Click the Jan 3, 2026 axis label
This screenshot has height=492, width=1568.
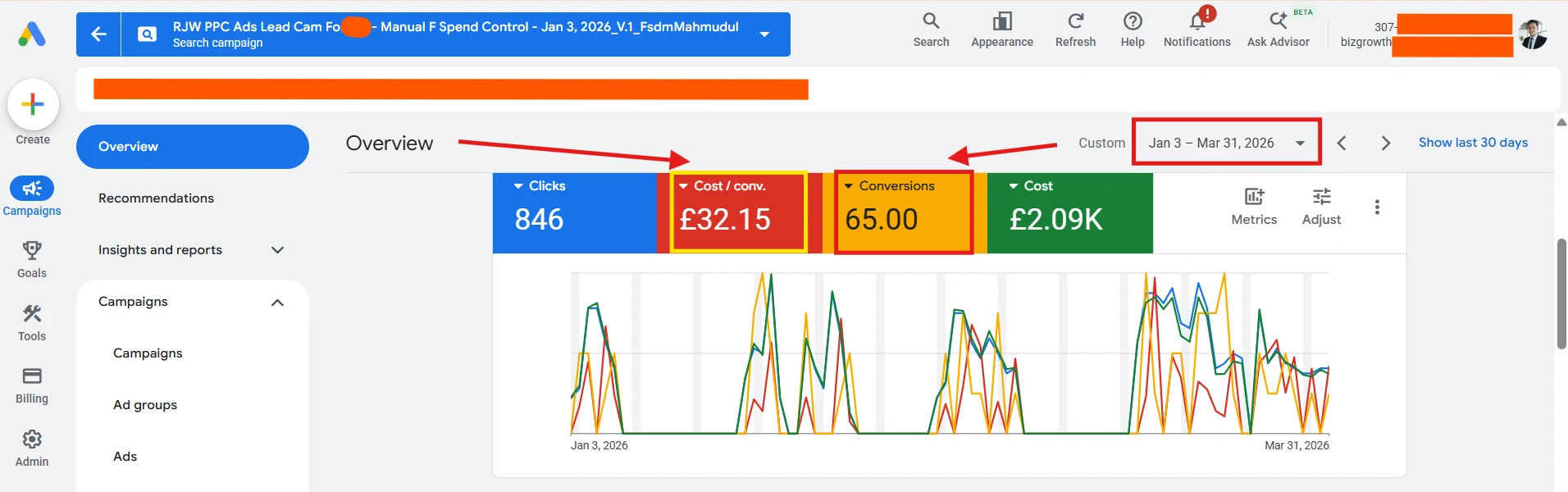click(x=599, y=445)
